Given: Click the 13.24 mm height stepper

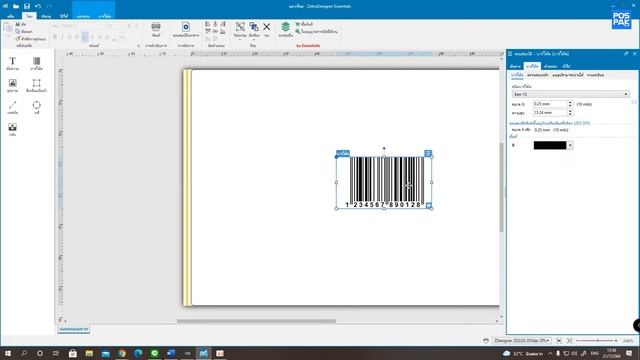Looking at the screenshot, I should pos(570,113).
